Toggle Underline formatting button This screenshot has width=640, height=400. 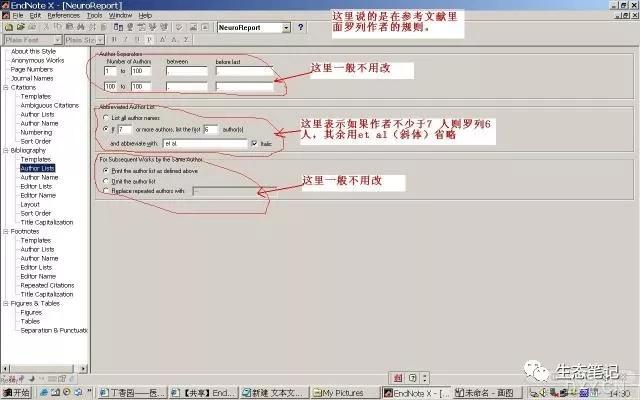138,40
